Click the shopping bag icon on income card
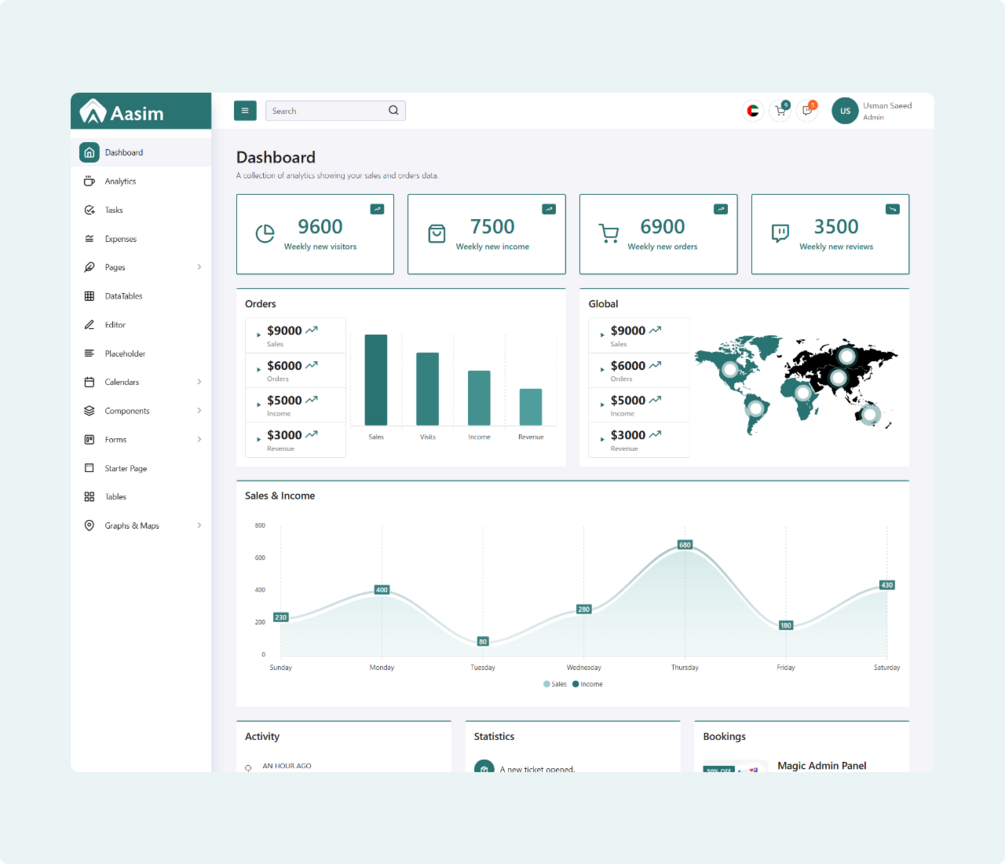The image size is (1005, 864). pyautogui.click(x=436, y=234)
